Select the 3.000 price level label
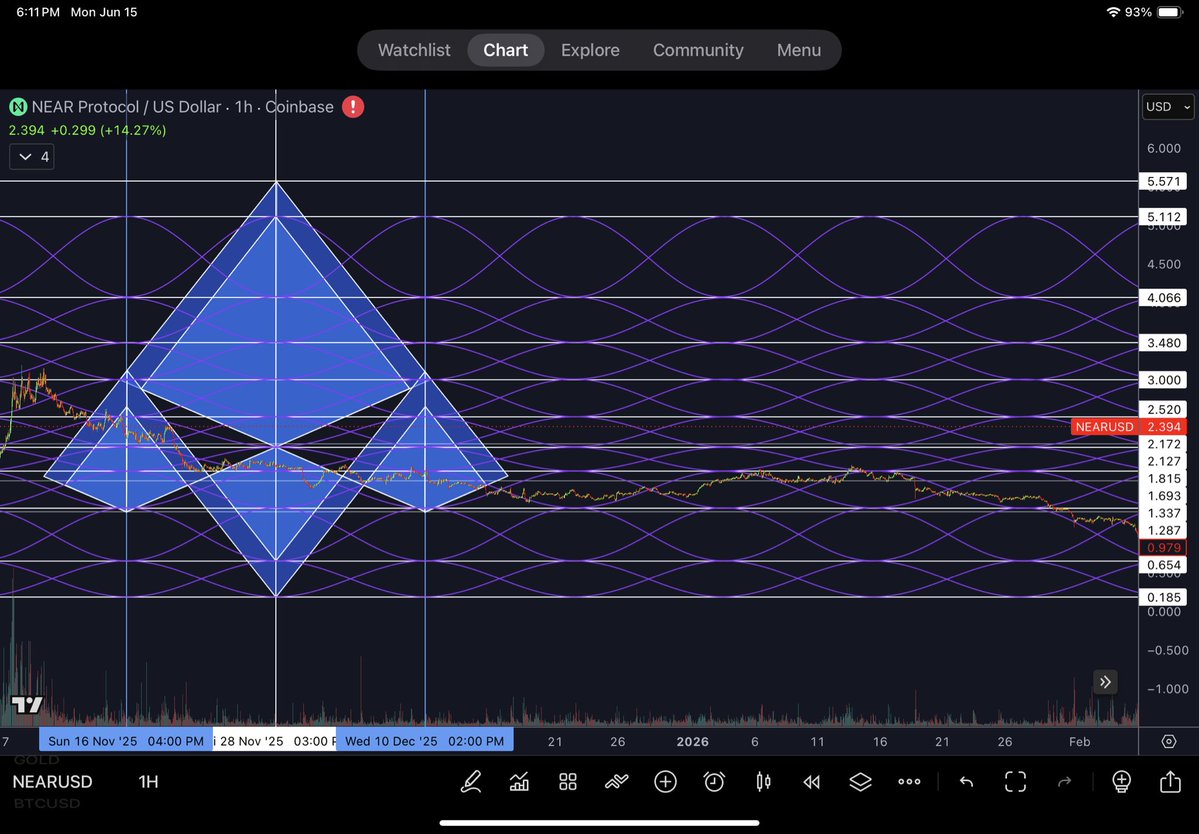The height and width of the screenshot is (834, 1199). point(1163,380)
